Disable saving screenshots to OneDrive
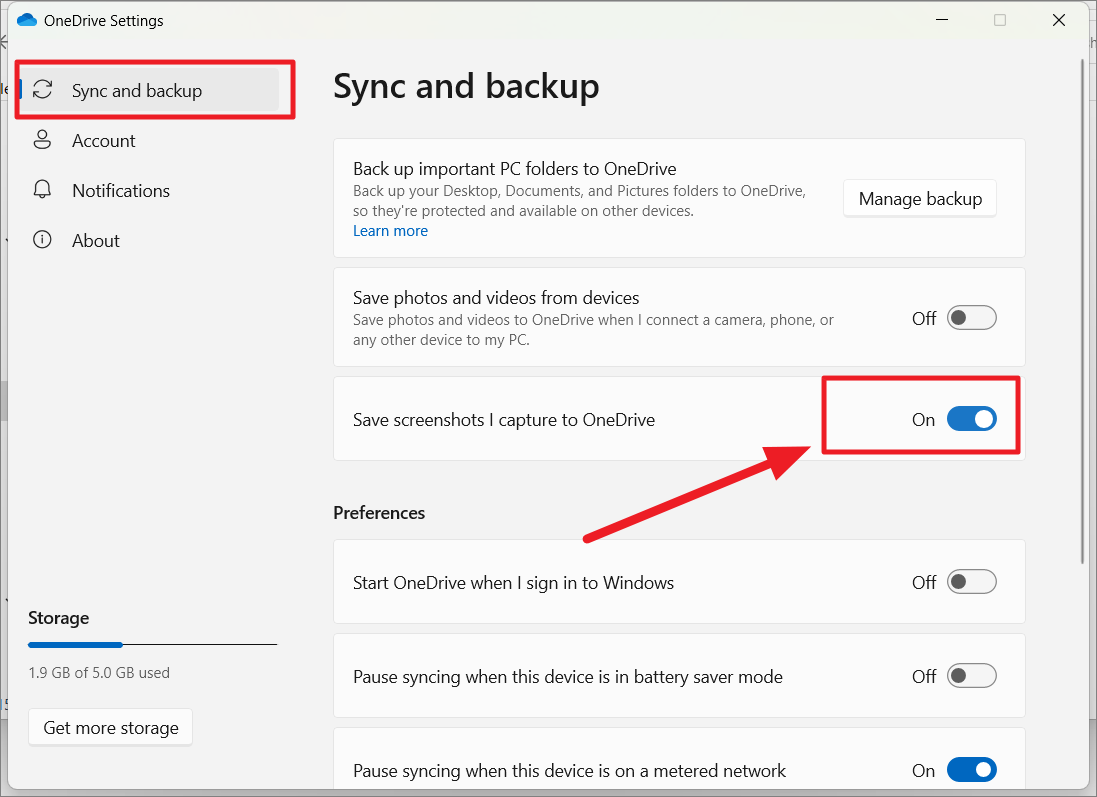 (971, 419)
